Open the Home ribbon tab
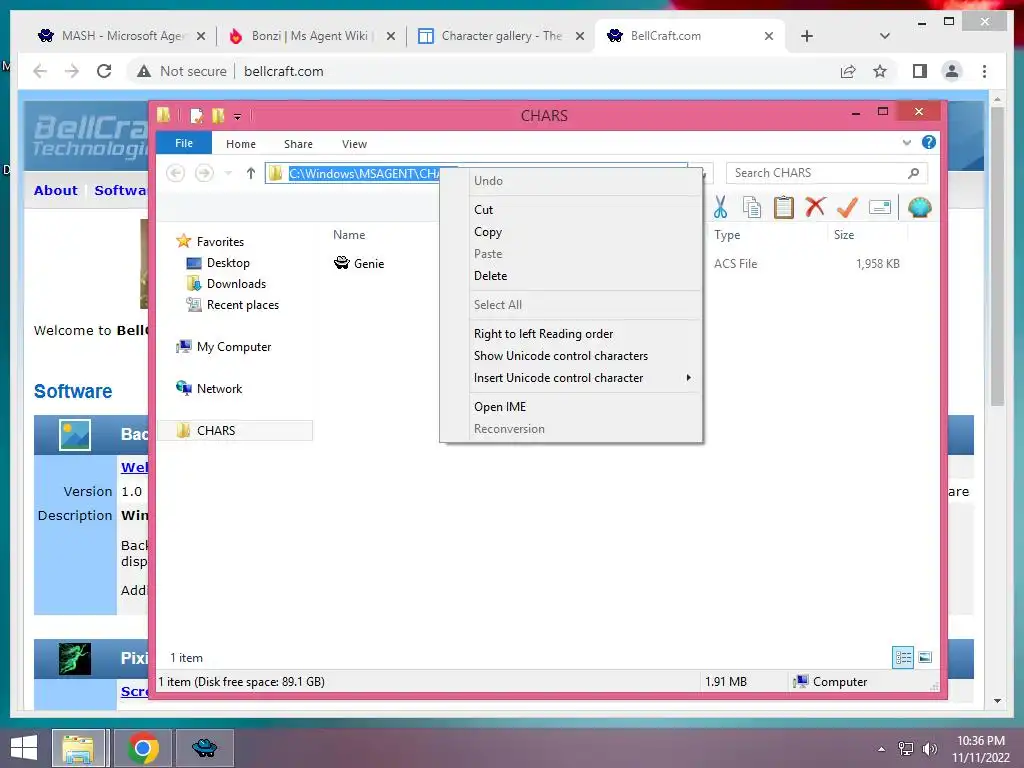This screenshot has width=1024, height=768. coord(240,144)
